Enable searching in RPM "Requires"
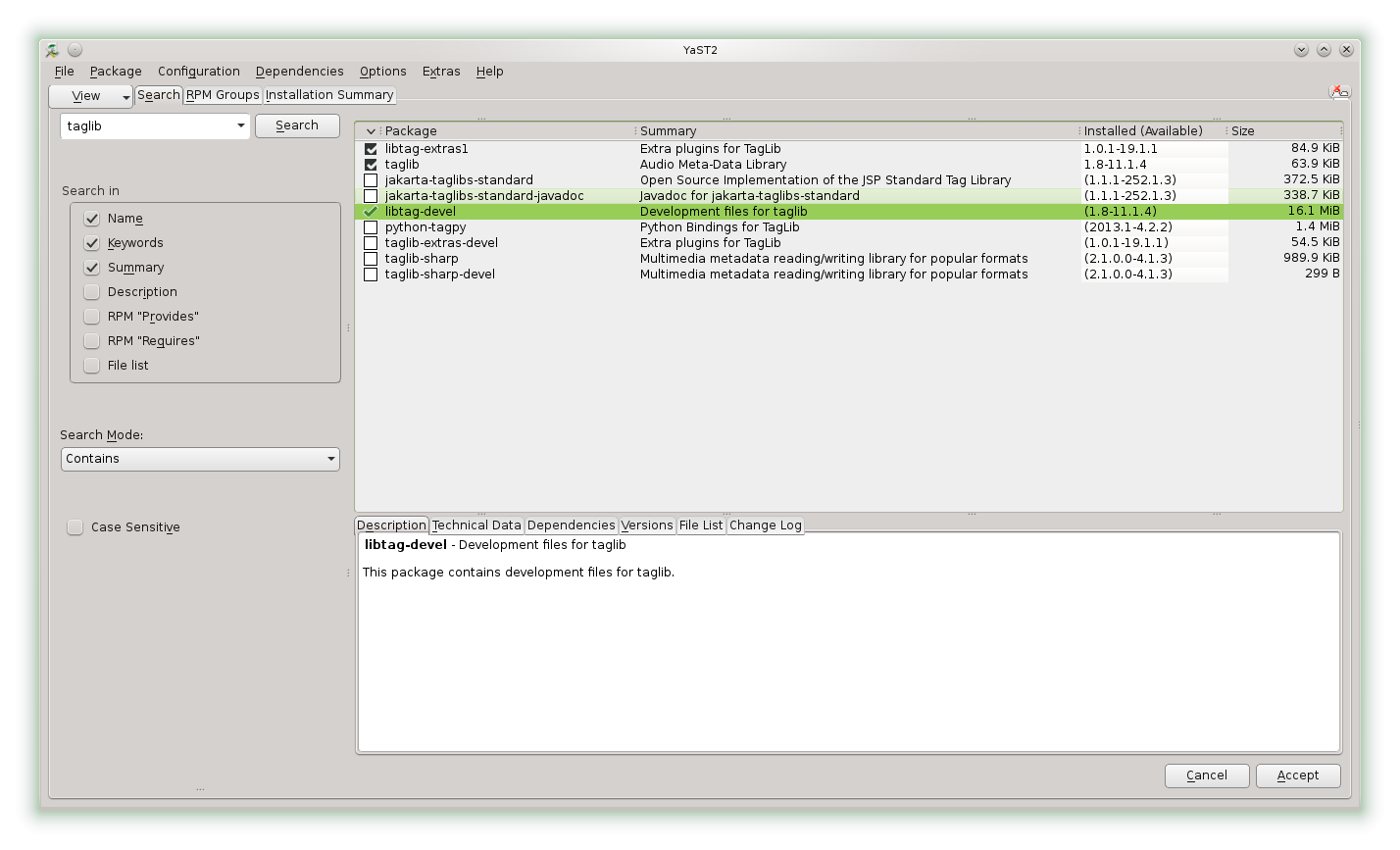This screenshot has height=850, width=1400. pyautogui.click(x=92, y=341)
